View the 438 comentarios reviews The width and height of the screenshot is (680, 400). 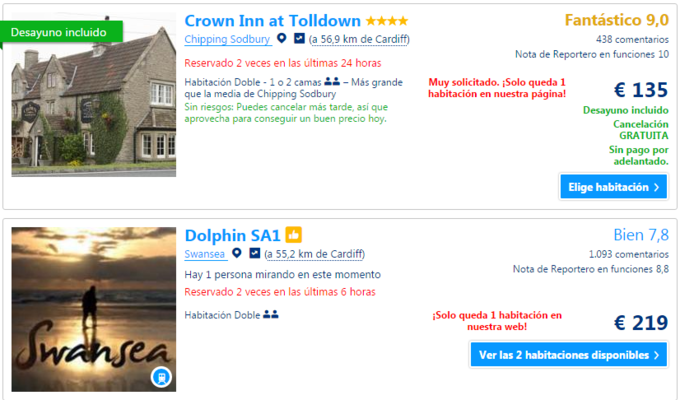click(x=634, y=38)
